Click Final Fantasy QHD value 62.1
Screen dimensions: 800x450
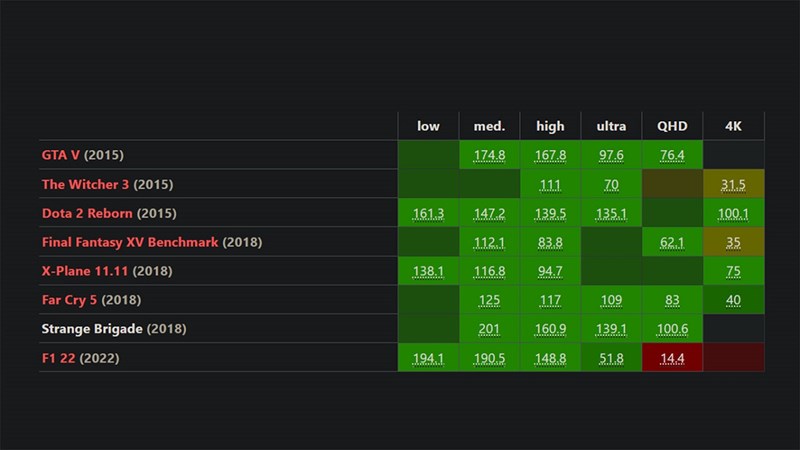click(672, 242)
